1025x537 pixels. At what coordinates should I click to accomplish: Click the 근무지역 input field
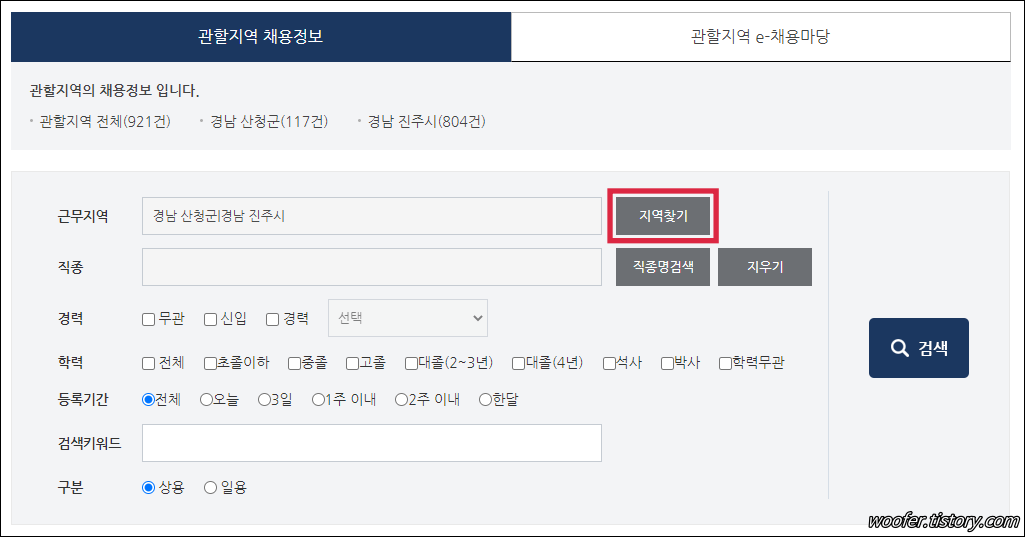tap(371, 216)
